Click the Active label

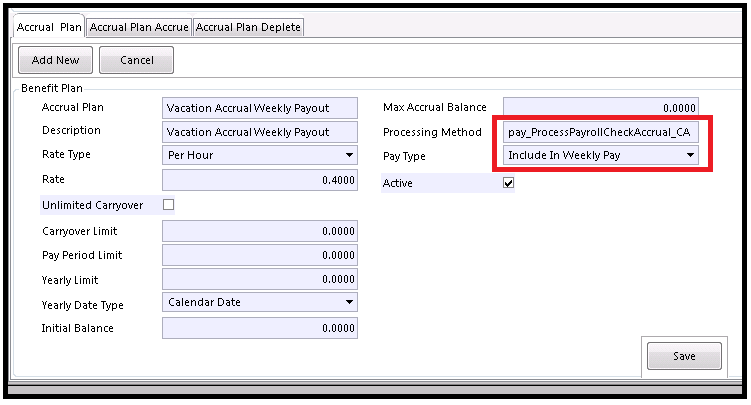398,183
